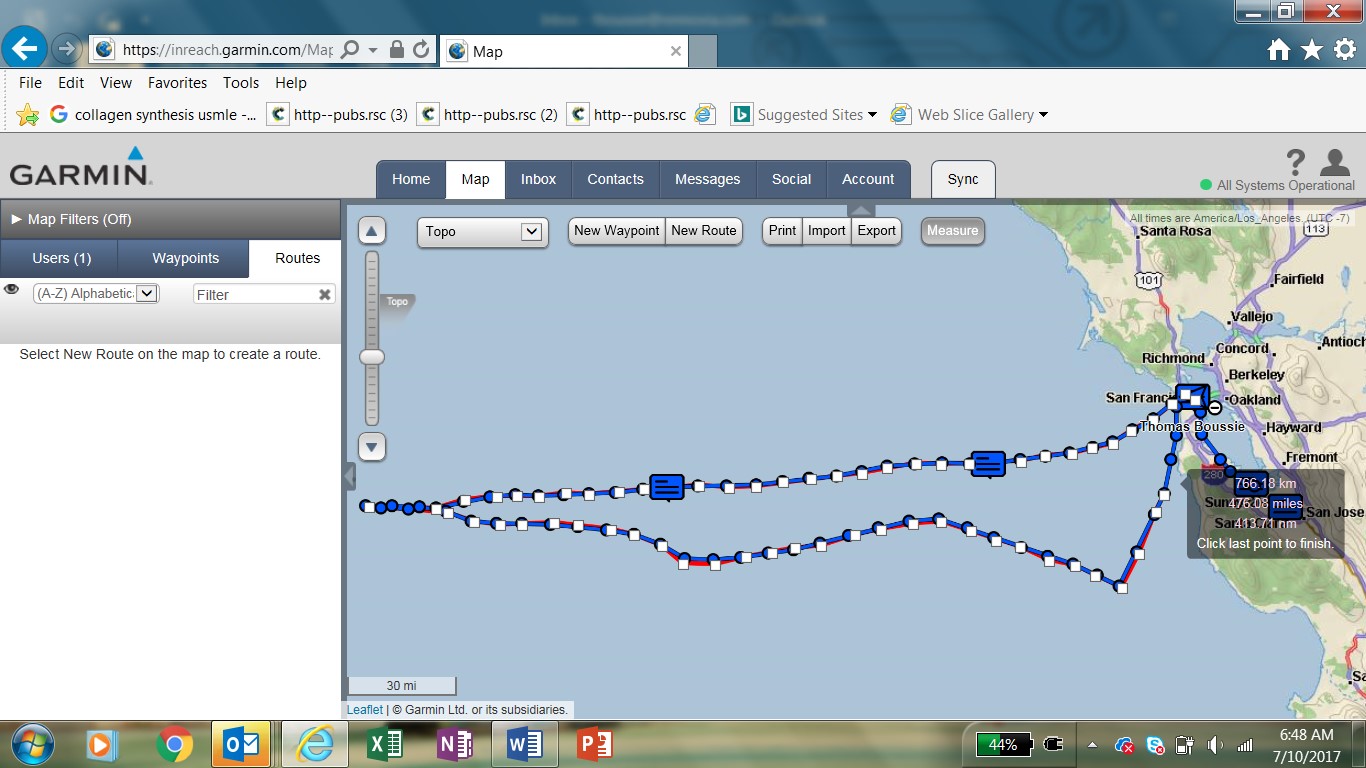Toggle the Measure tool button

952,231
